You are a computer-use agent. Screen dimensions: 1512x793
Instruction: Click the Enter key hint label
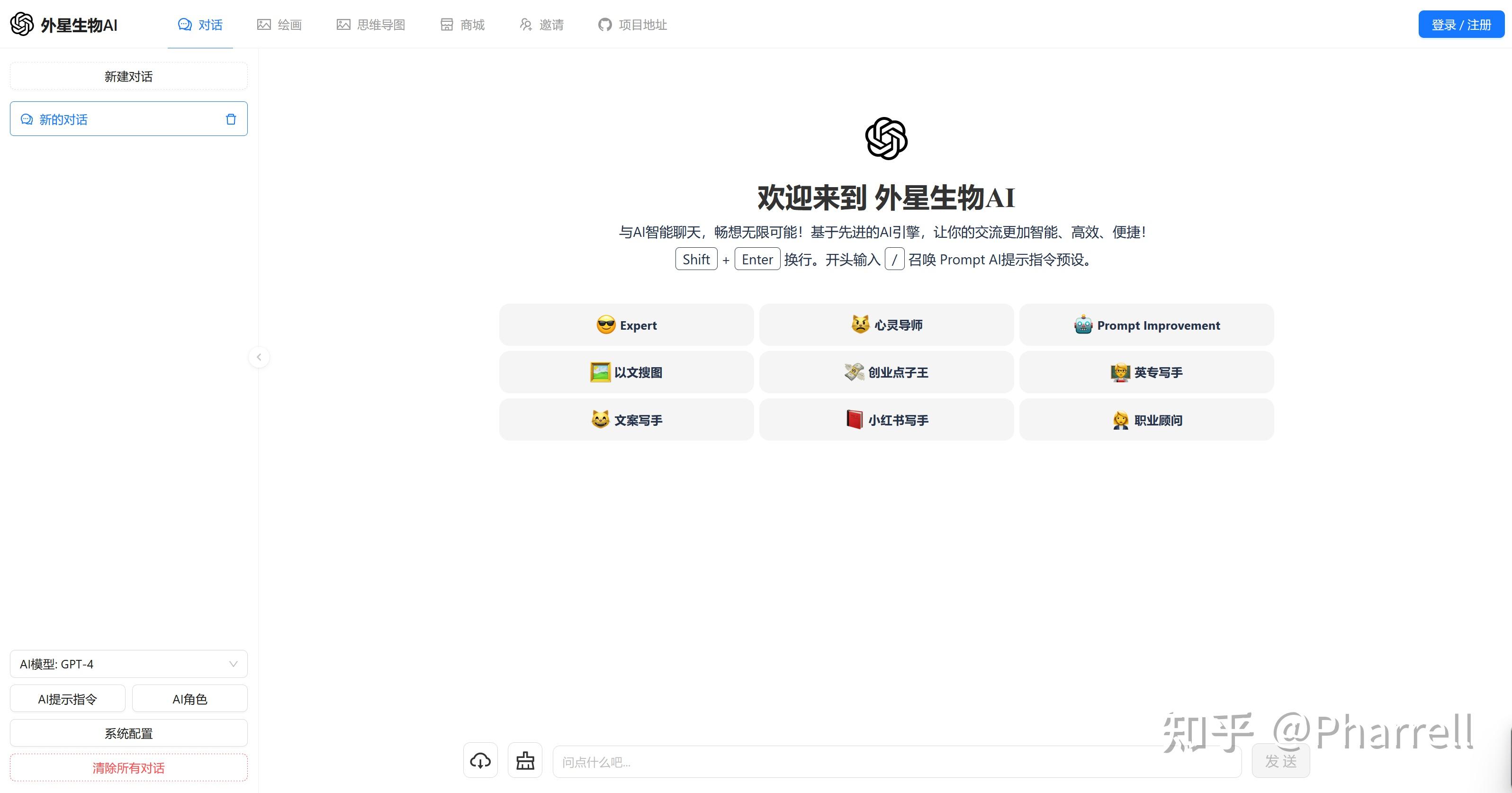757,259
